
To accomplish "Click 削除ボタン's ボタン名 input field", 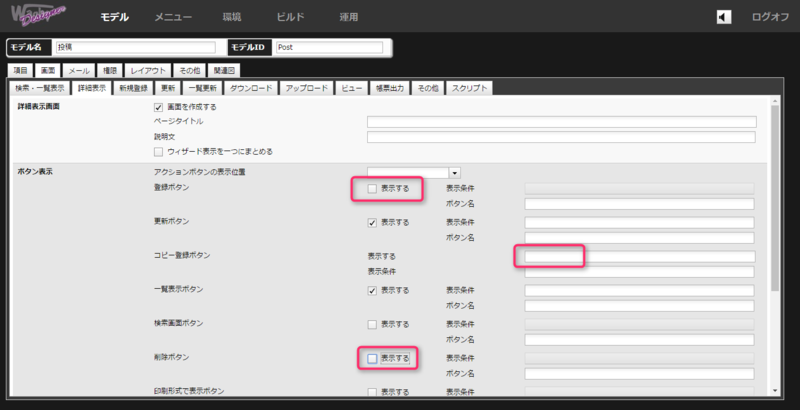I will (639, 374).
